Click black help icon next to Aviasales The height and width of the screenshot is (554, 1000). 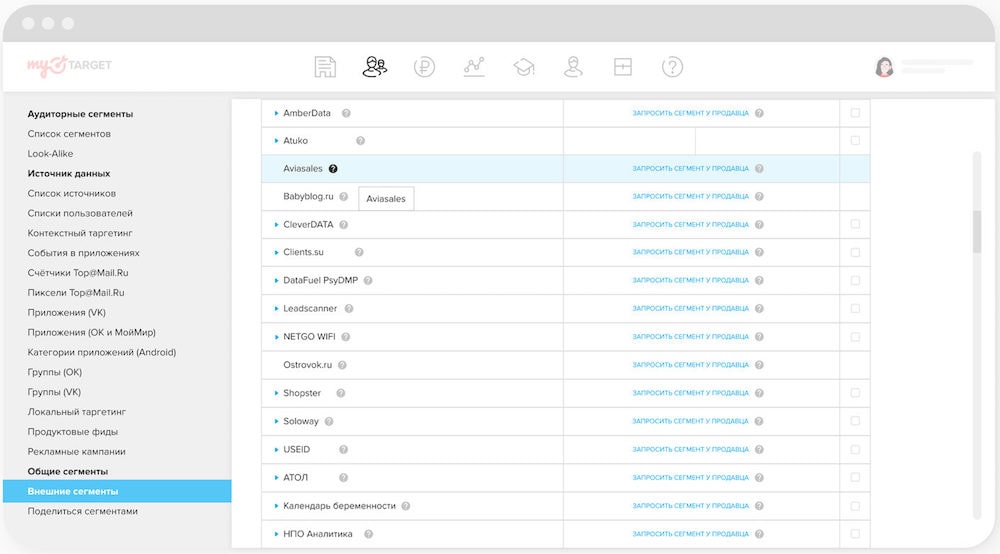333,169
